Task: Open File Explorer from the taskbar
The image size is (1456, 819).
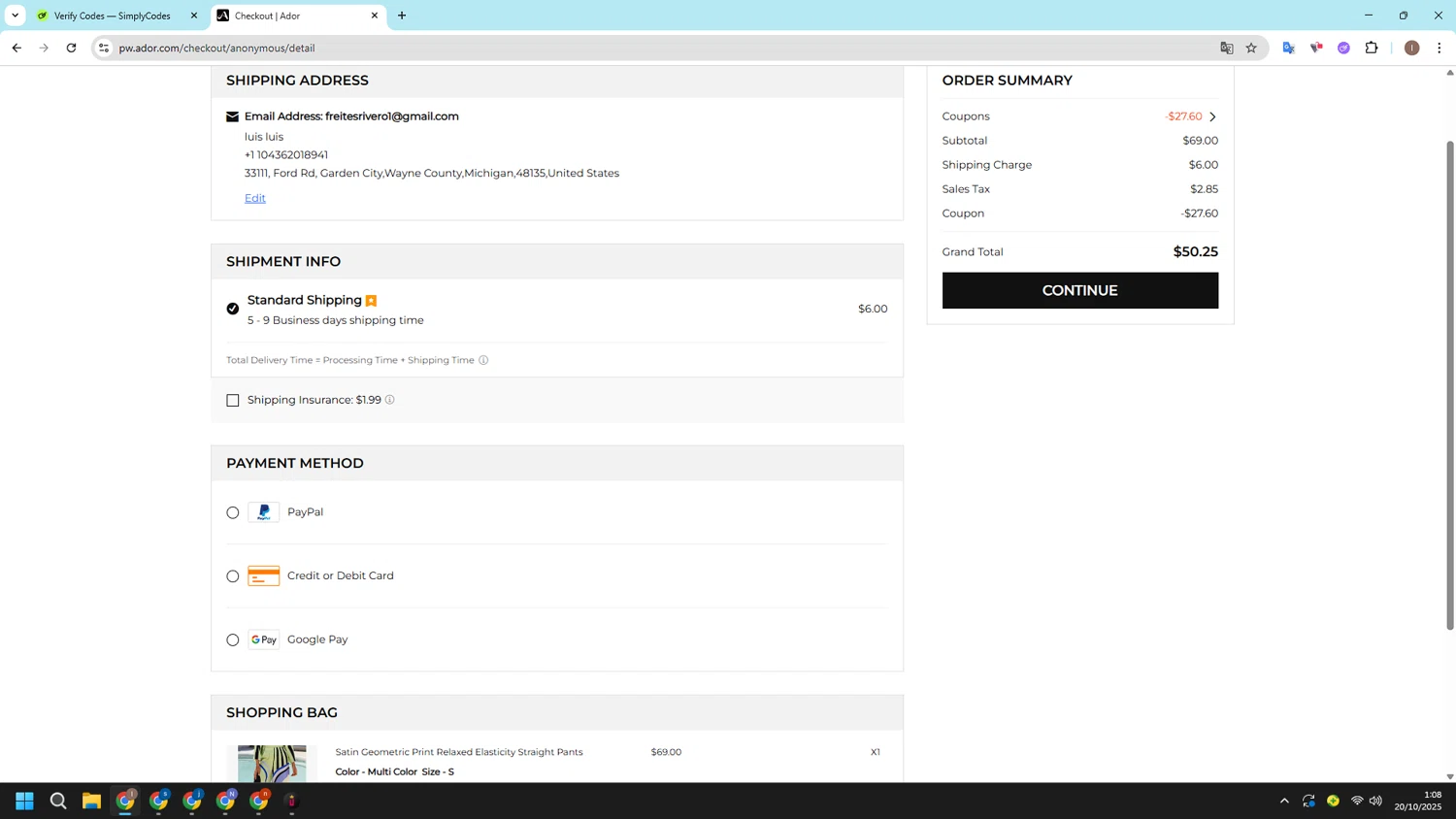Action: click(x=91, y=801)
